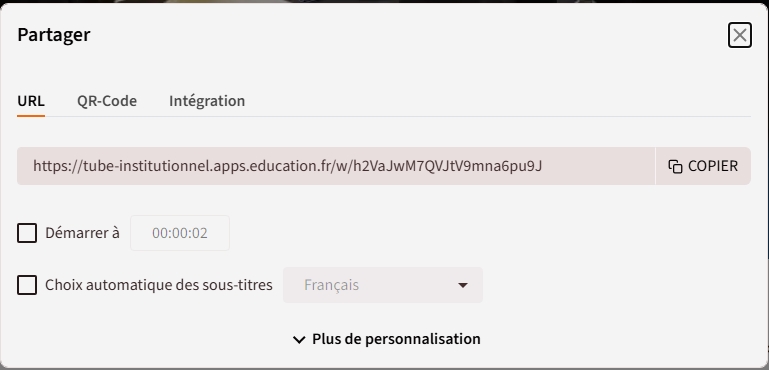769x370 pixels.
Task: Enable the Démarrer à checkbox
Action: pos(27,233)
